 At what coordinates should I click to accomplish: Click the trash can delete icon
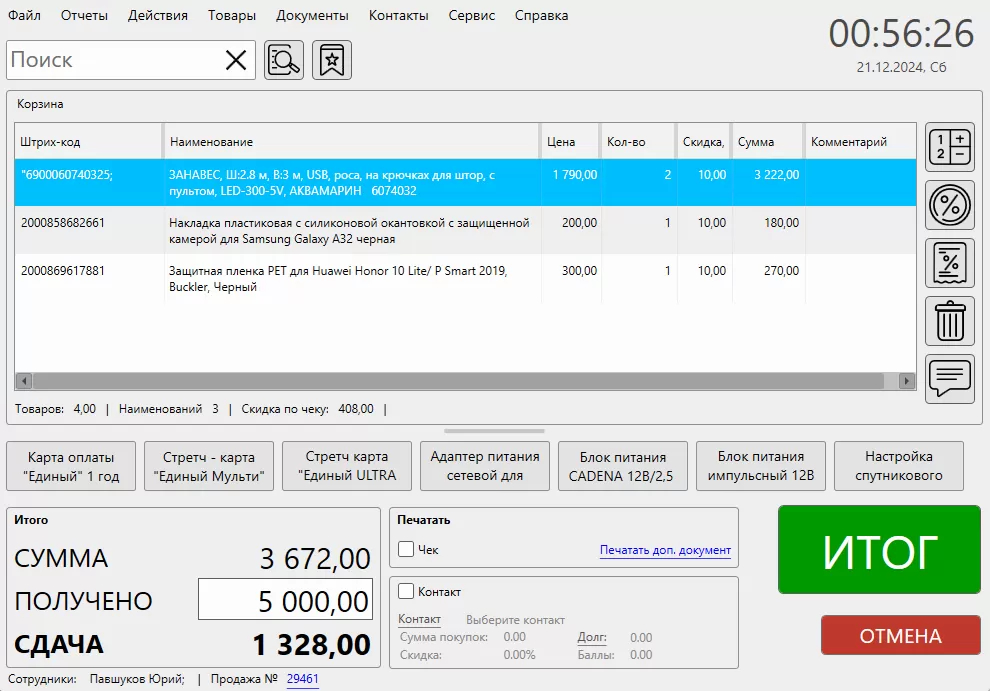pyautogui.click(x=950, y=321)
